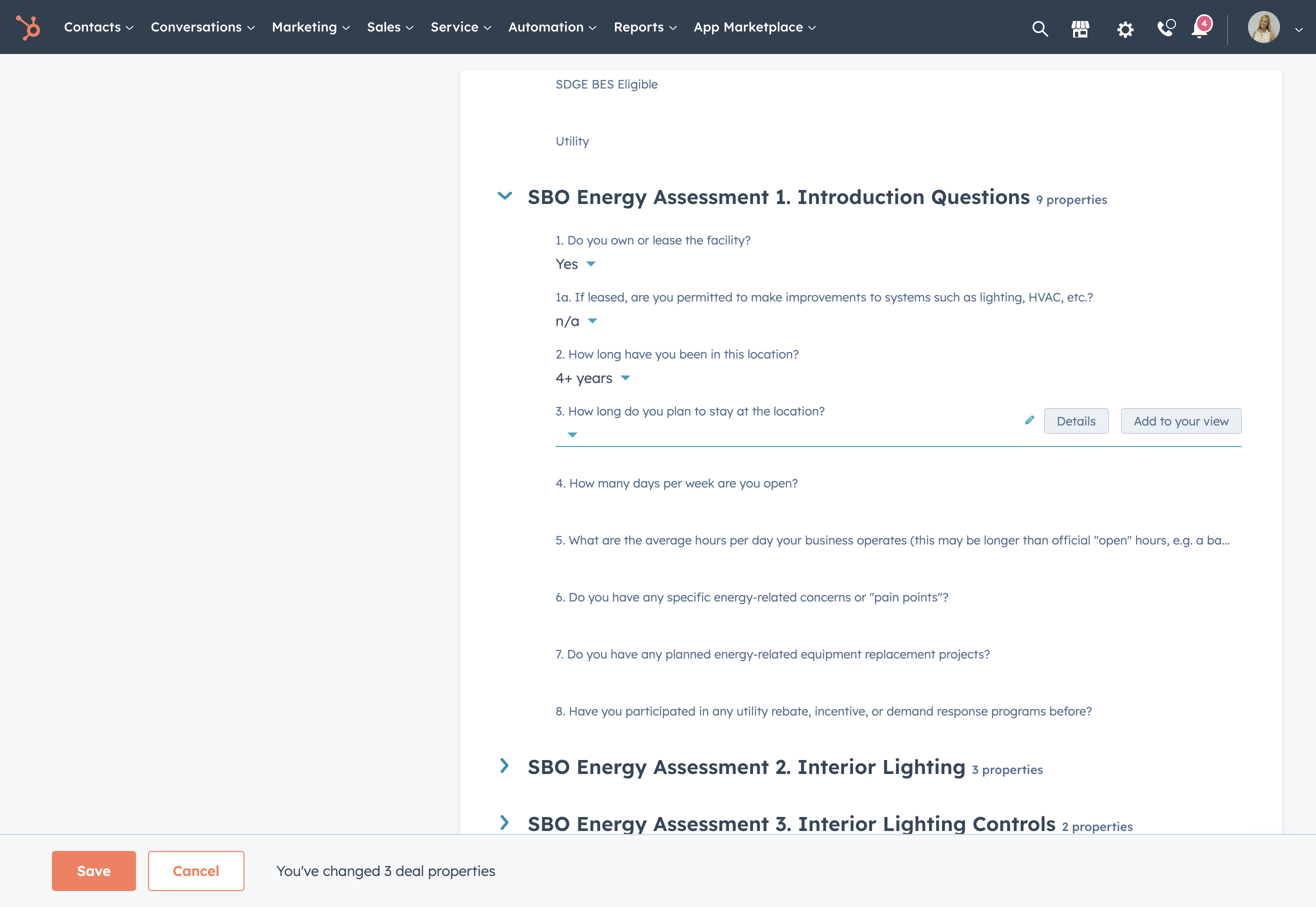Open the account menu caret
Screen dimensions: 1316x907
point(1298,29)
